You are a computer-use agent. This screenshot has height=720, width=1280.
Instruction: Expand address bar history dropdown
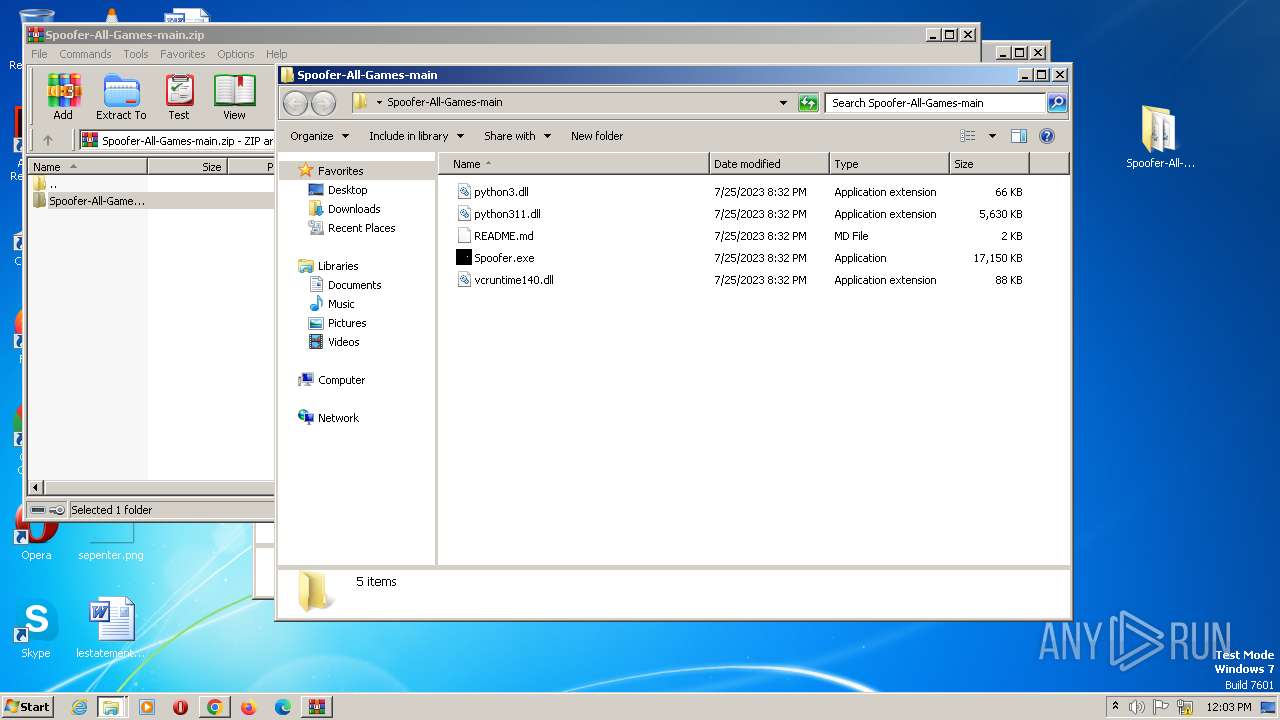[783, 102]
